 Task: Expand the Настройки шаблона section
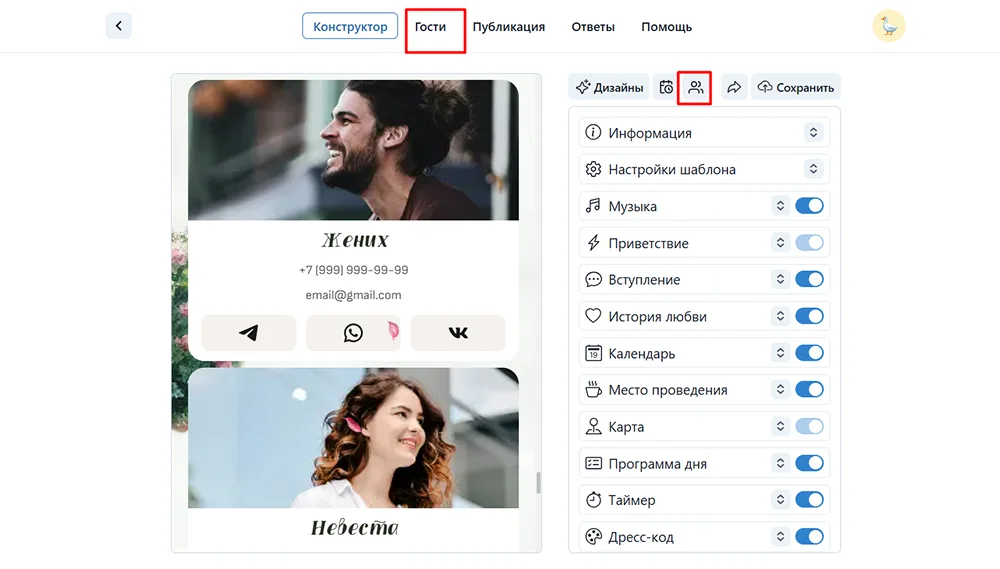813,170
